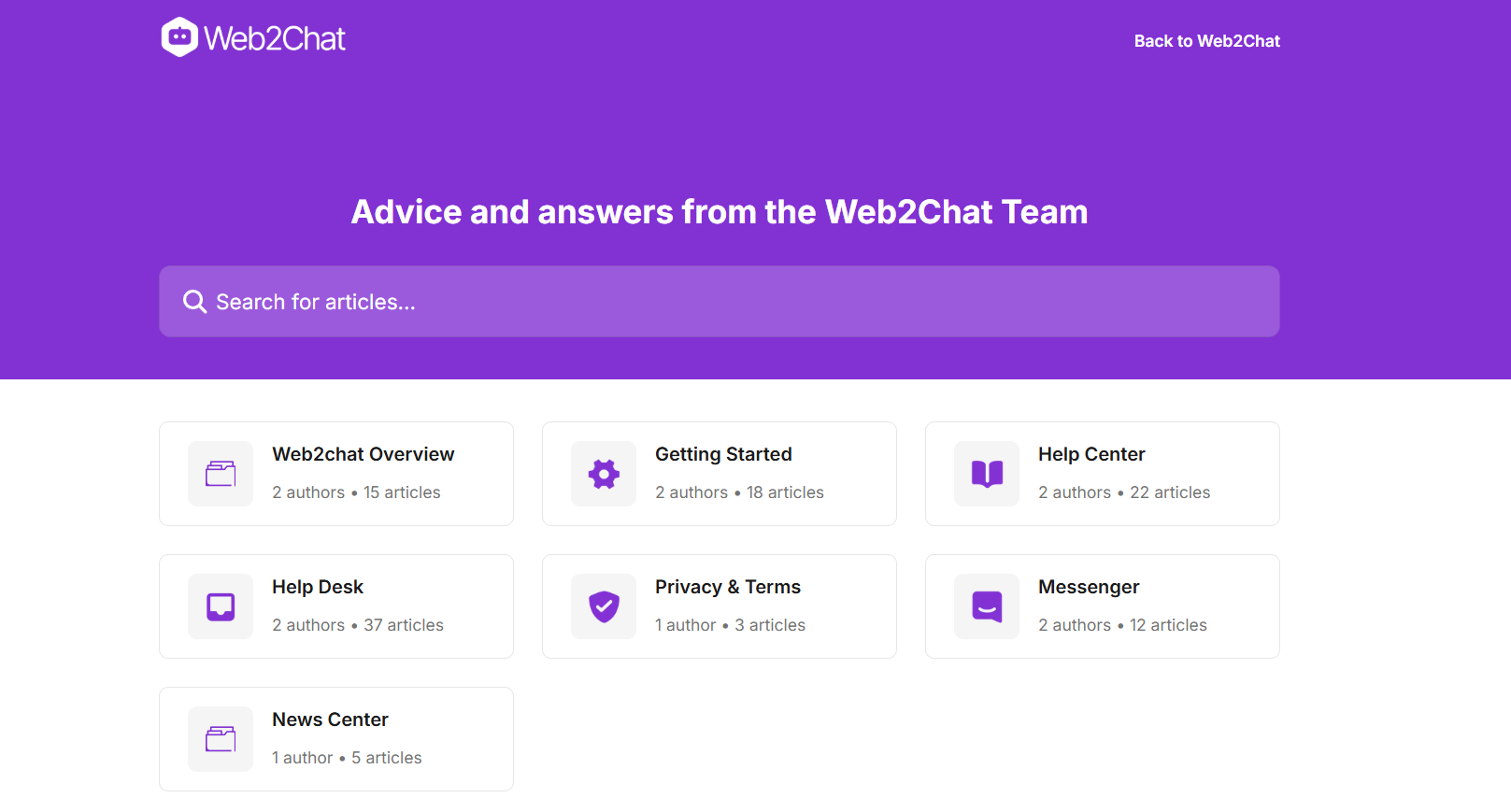Viewport: 1511px width, 812px height.
Task: Click the search magnifier icon
Action: (194, 302)
